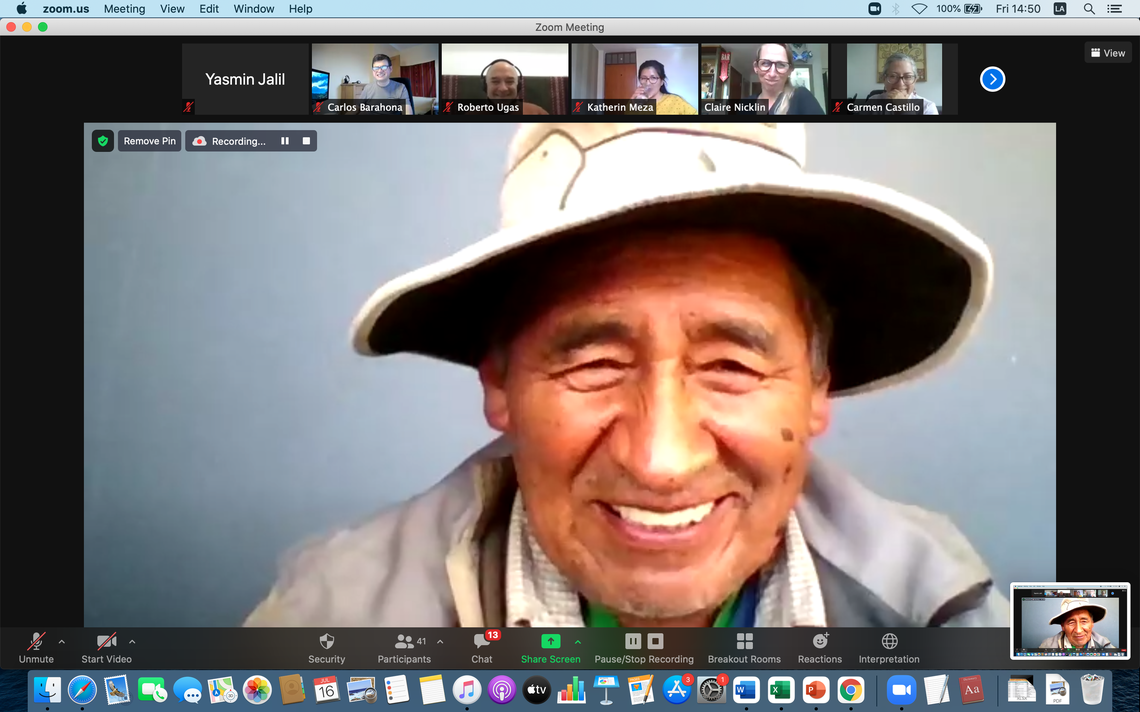Open the Participants panel
The height and width of the screenshot is (712, 1140).
click(404, 642)
